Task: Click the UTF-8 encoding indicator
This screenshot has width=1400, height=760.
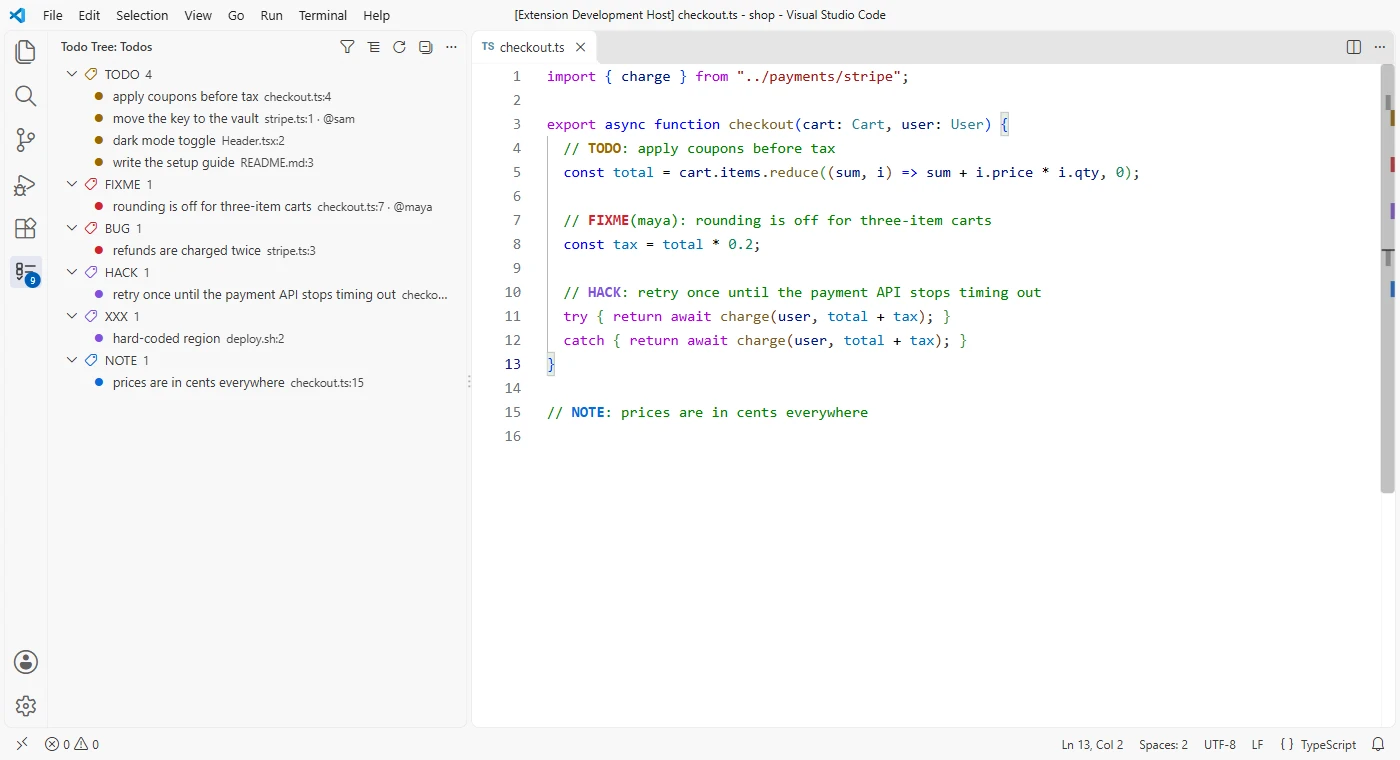Action: pyautogui.click(x=1220, y=745)
